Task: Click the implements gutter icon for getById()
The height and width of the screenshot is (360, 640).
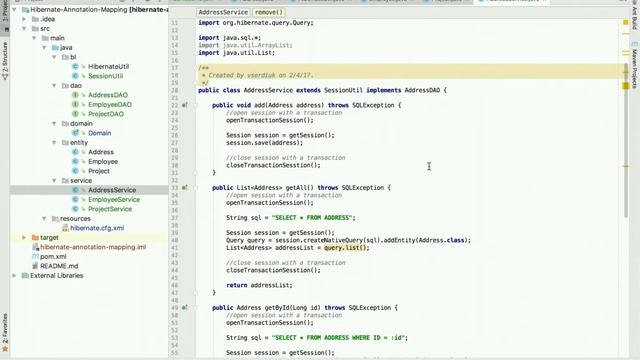Action: [x=184, y=308]
